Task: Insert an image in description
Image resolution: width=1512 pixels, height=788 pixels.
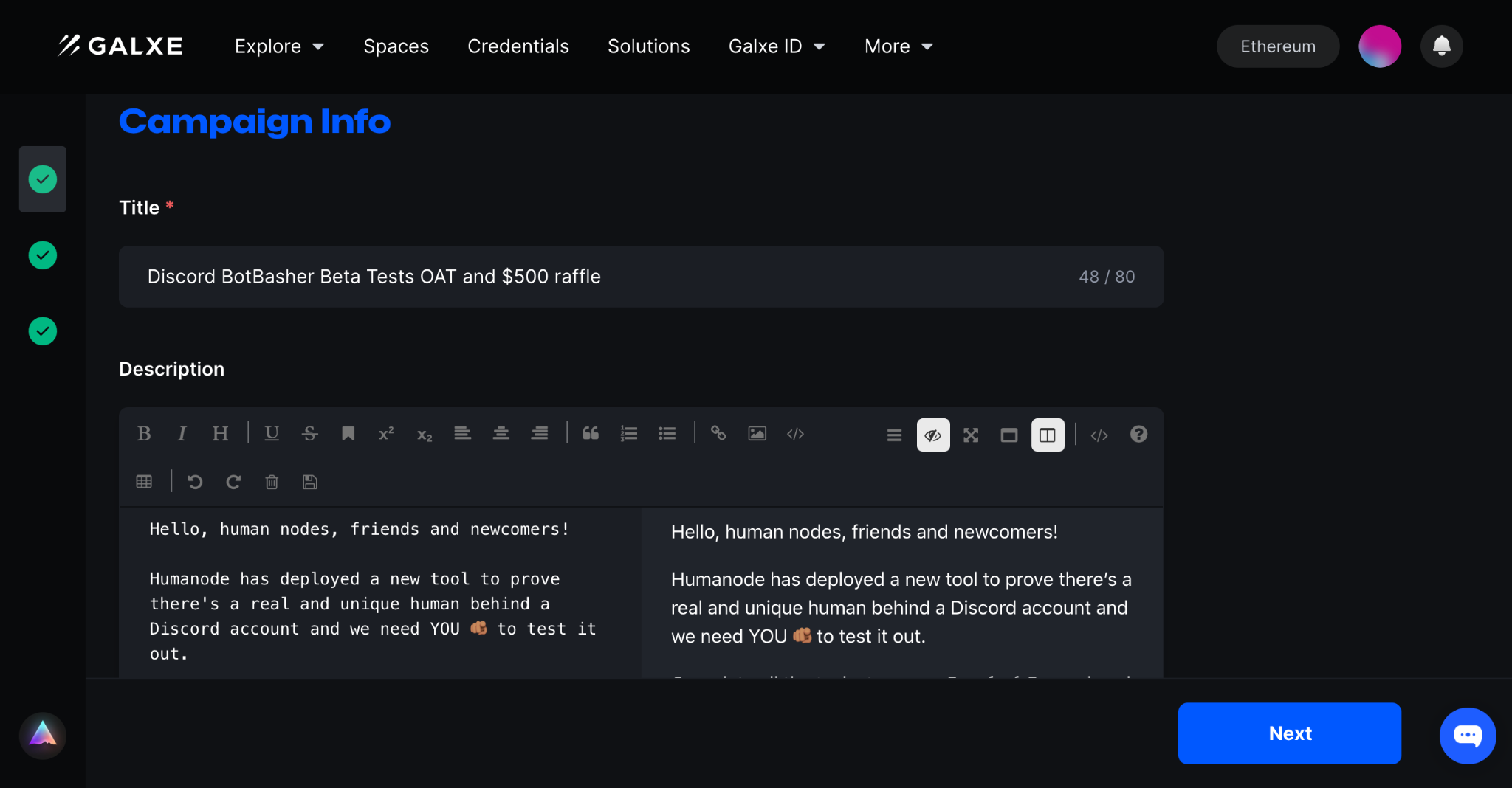Action: [x=757, y=434]
